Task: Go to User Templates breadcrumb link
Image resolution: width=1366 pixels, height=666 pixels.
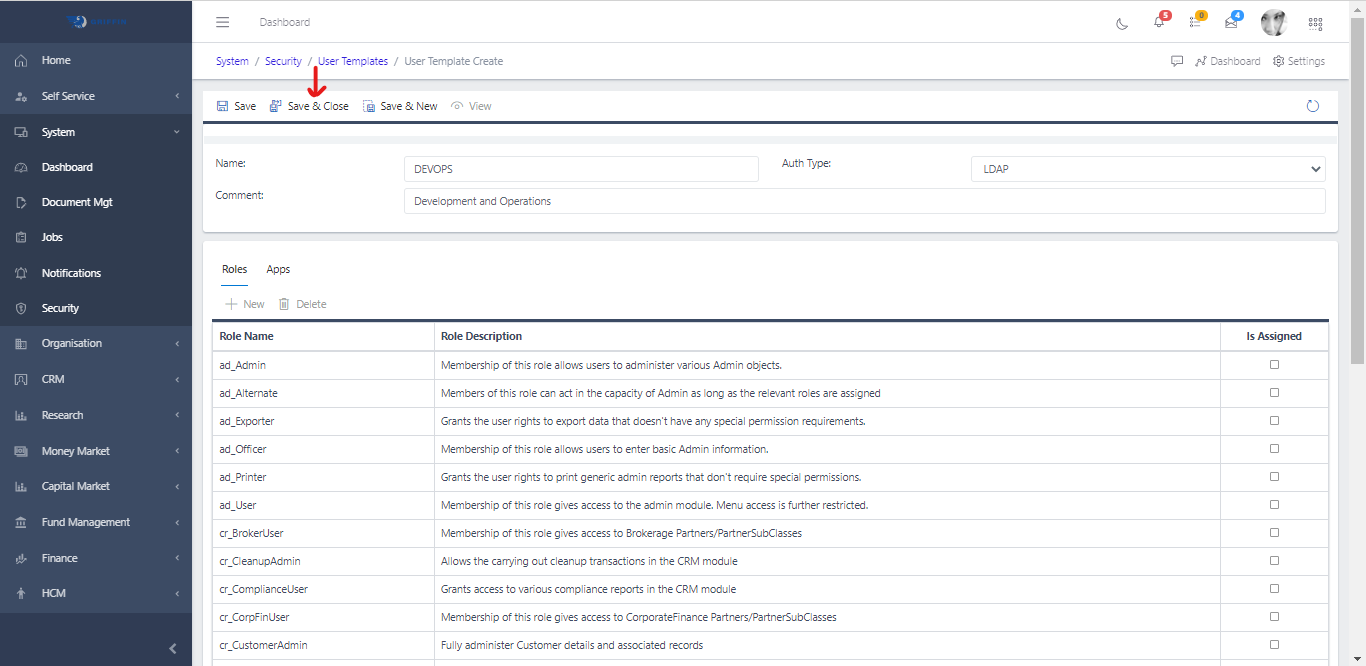Action: tap(353, 61)
